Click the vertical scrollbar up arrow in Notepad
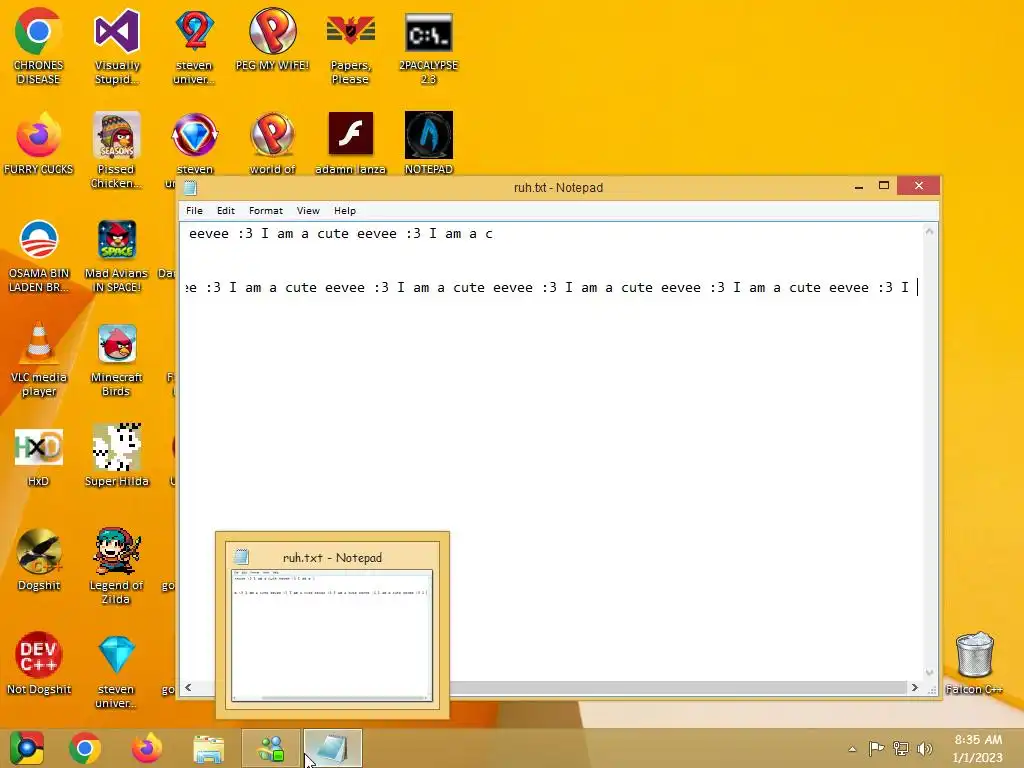1024x768 pixels. 929,232
